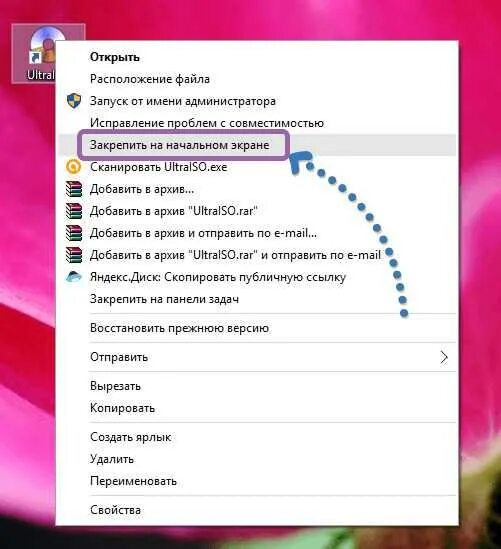Click the WinRAR icon beside "UltraISO.rar" entry
This screenshot has height=549, width=501.
coord(74,211)
